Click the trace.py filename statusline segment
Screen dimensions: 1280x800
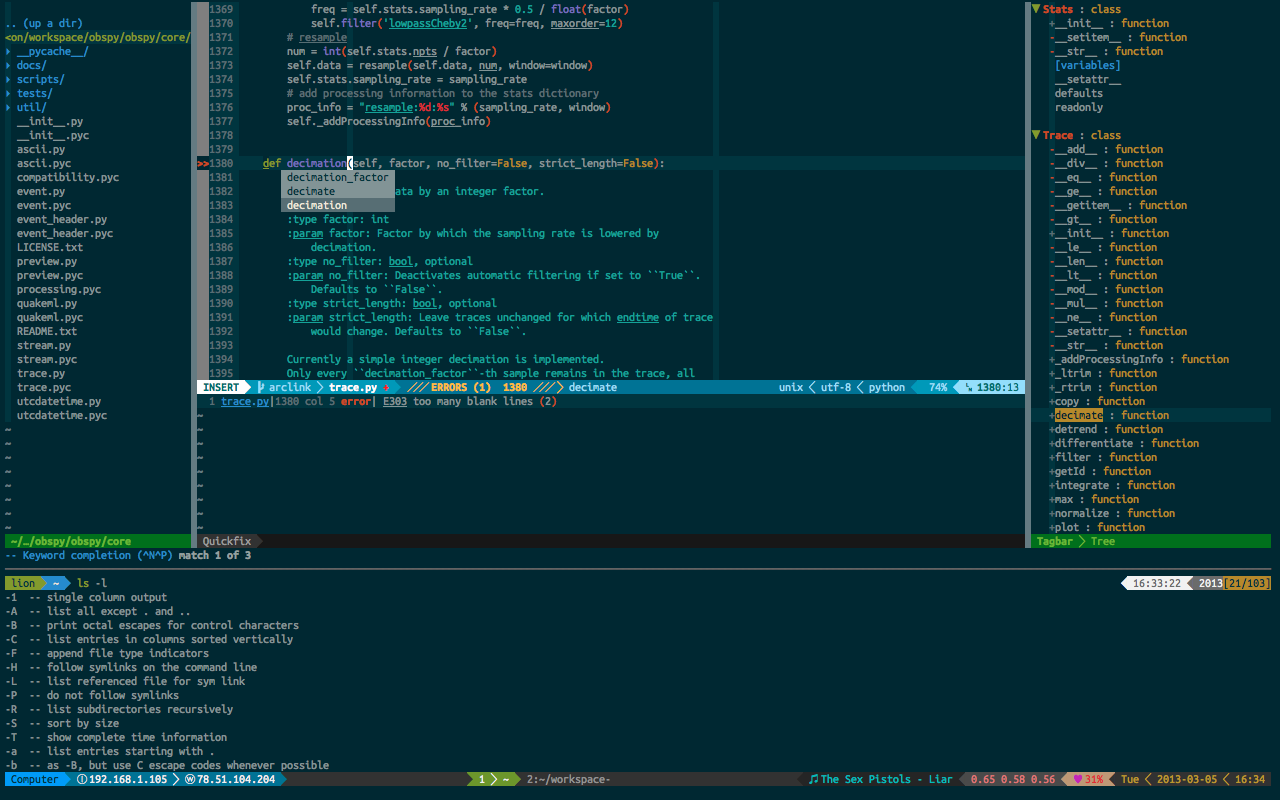353,387
